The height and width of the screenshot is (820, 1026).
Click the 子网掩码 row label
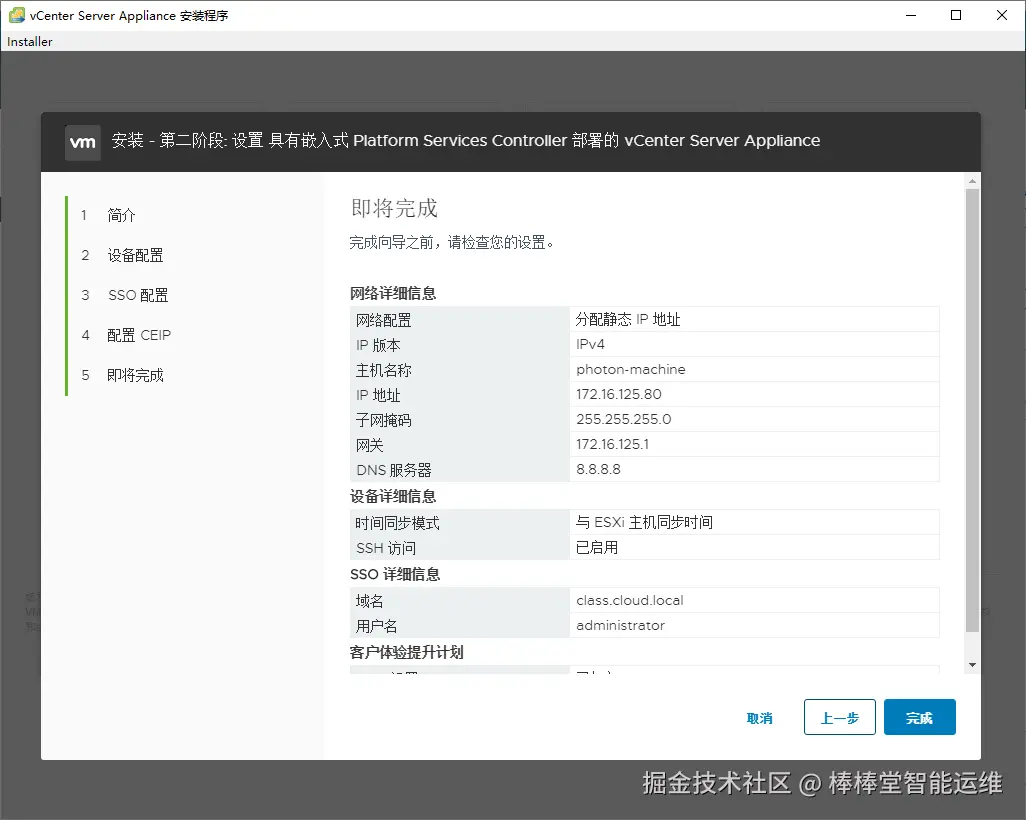(x=383, y=420)
